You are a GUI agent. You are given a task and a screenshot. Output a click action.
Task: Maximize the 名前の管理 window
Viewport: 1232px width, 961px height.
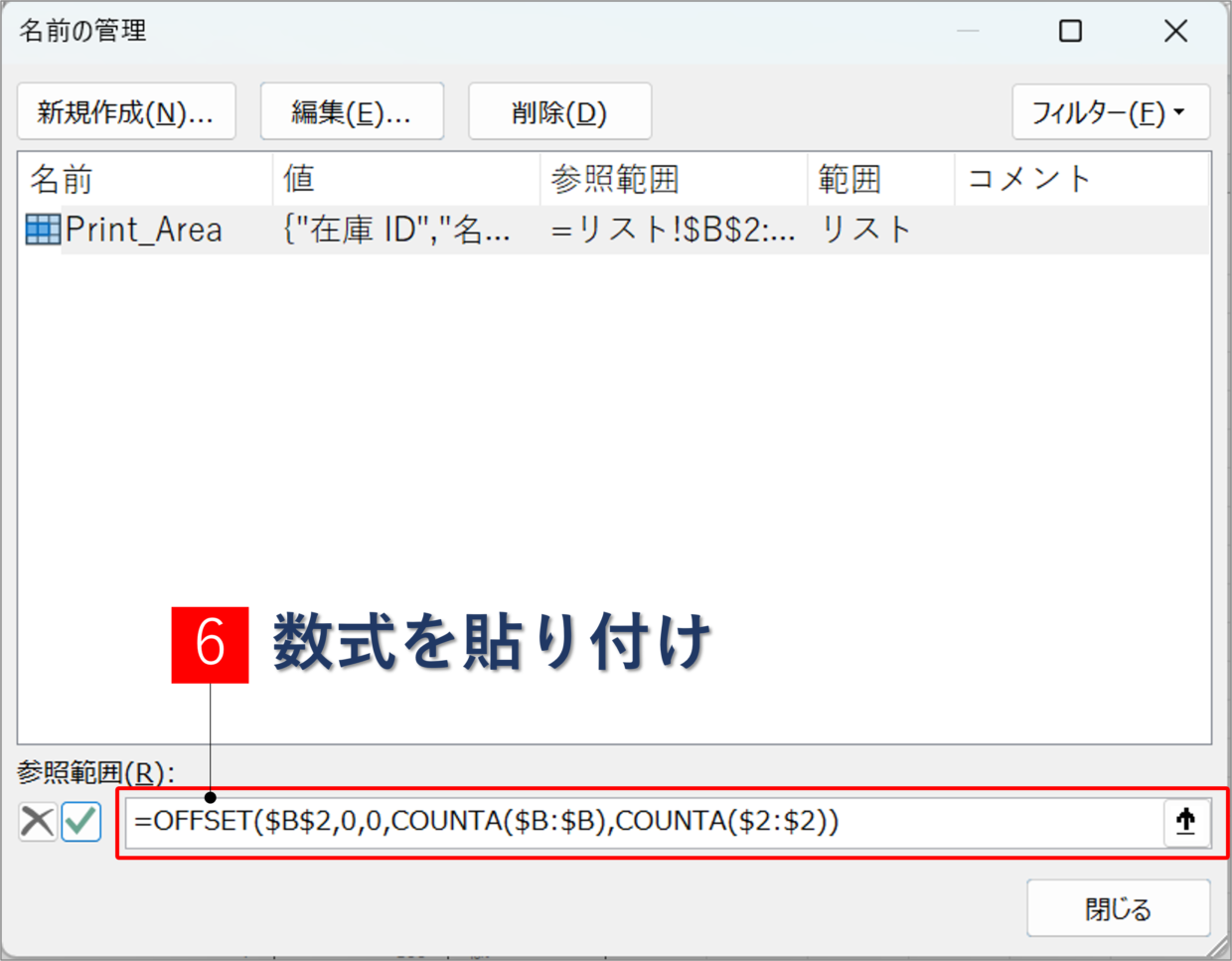click(1070, 31)
